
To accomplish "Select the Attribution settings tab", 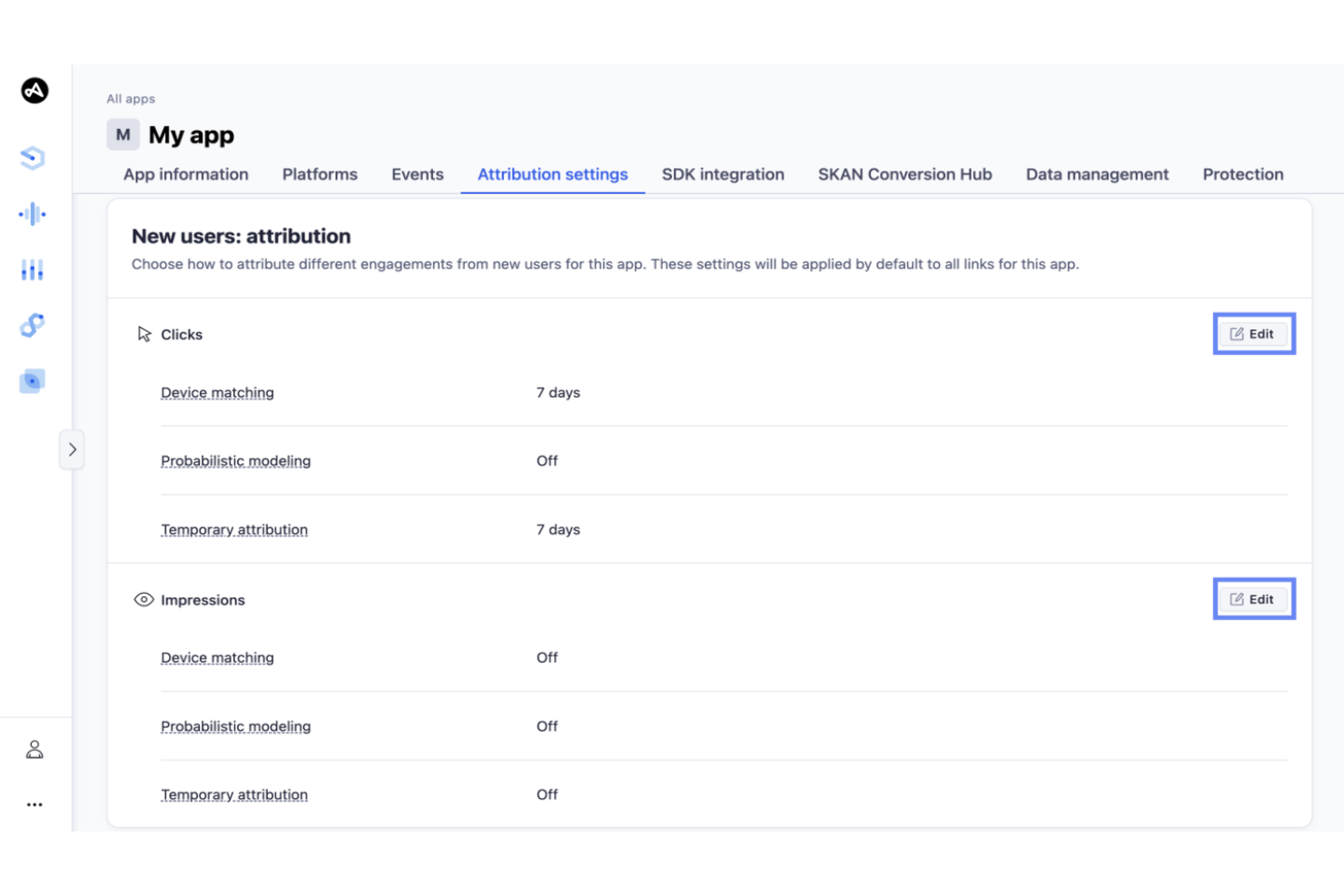I will [x=553, y=174].
